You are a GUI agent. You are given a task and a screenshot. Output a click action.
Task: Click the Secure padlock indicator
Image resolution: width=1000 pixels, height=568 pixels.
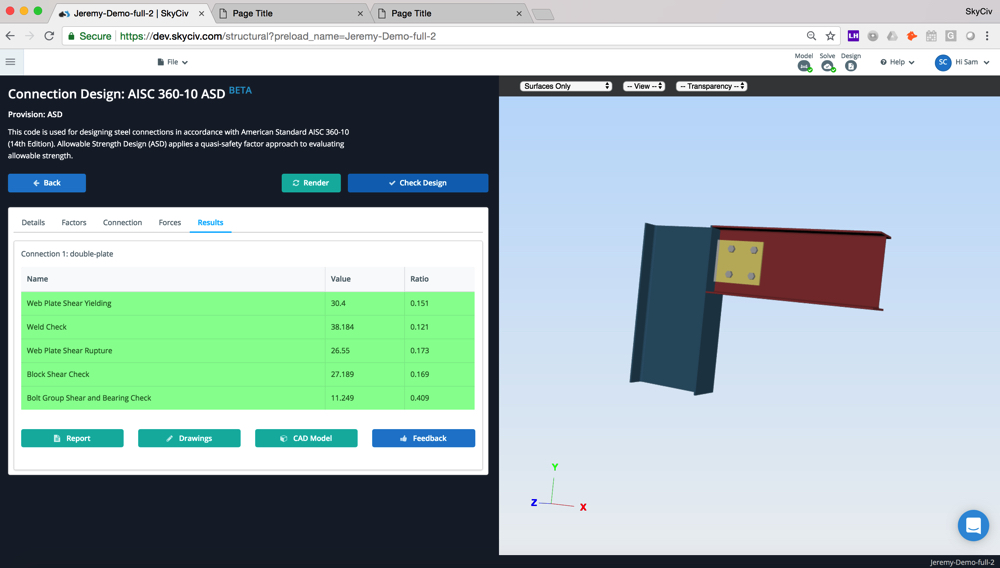tap(89, 36)
